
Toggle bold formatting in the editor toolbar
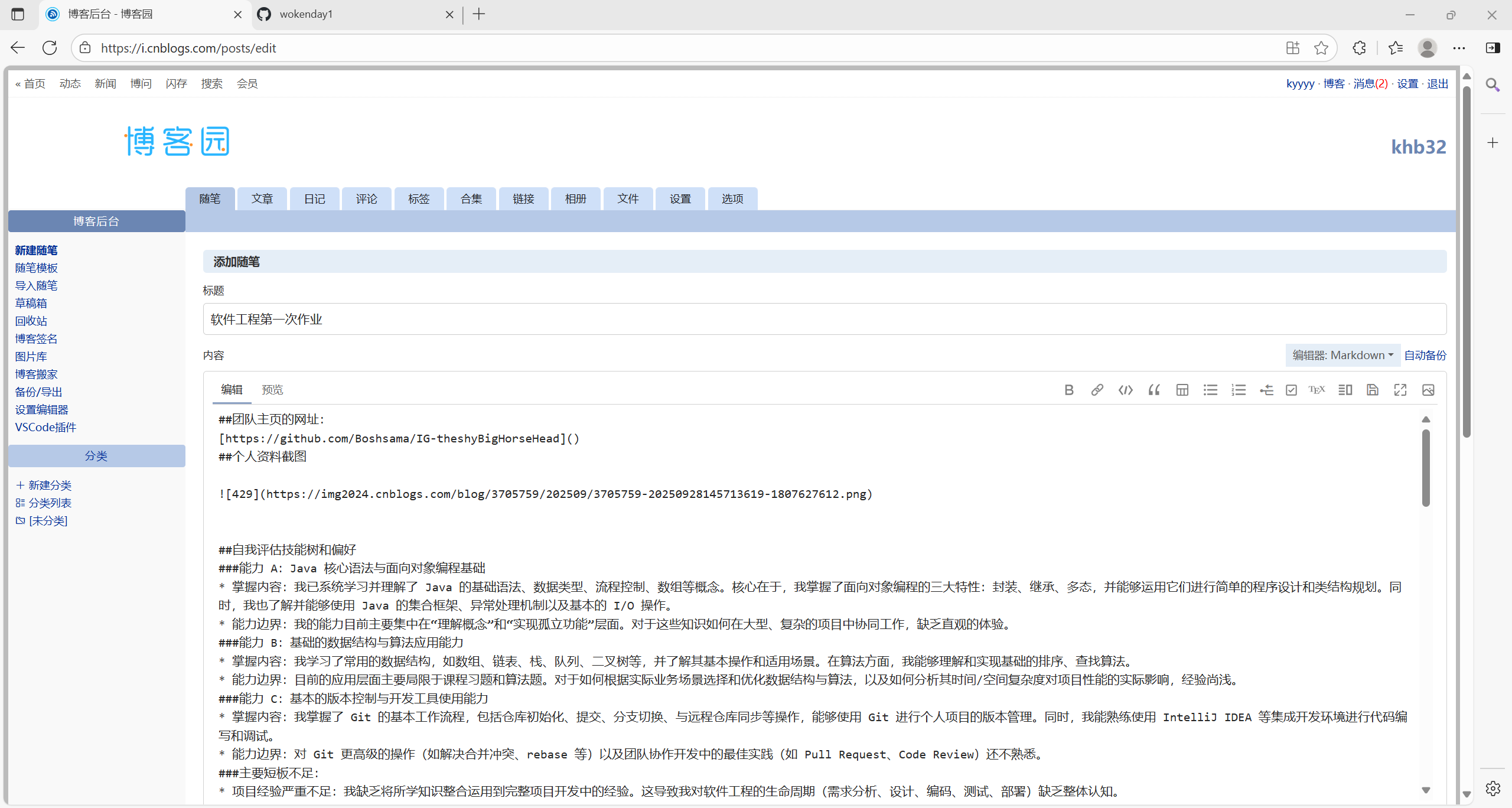click(1068, 390)
